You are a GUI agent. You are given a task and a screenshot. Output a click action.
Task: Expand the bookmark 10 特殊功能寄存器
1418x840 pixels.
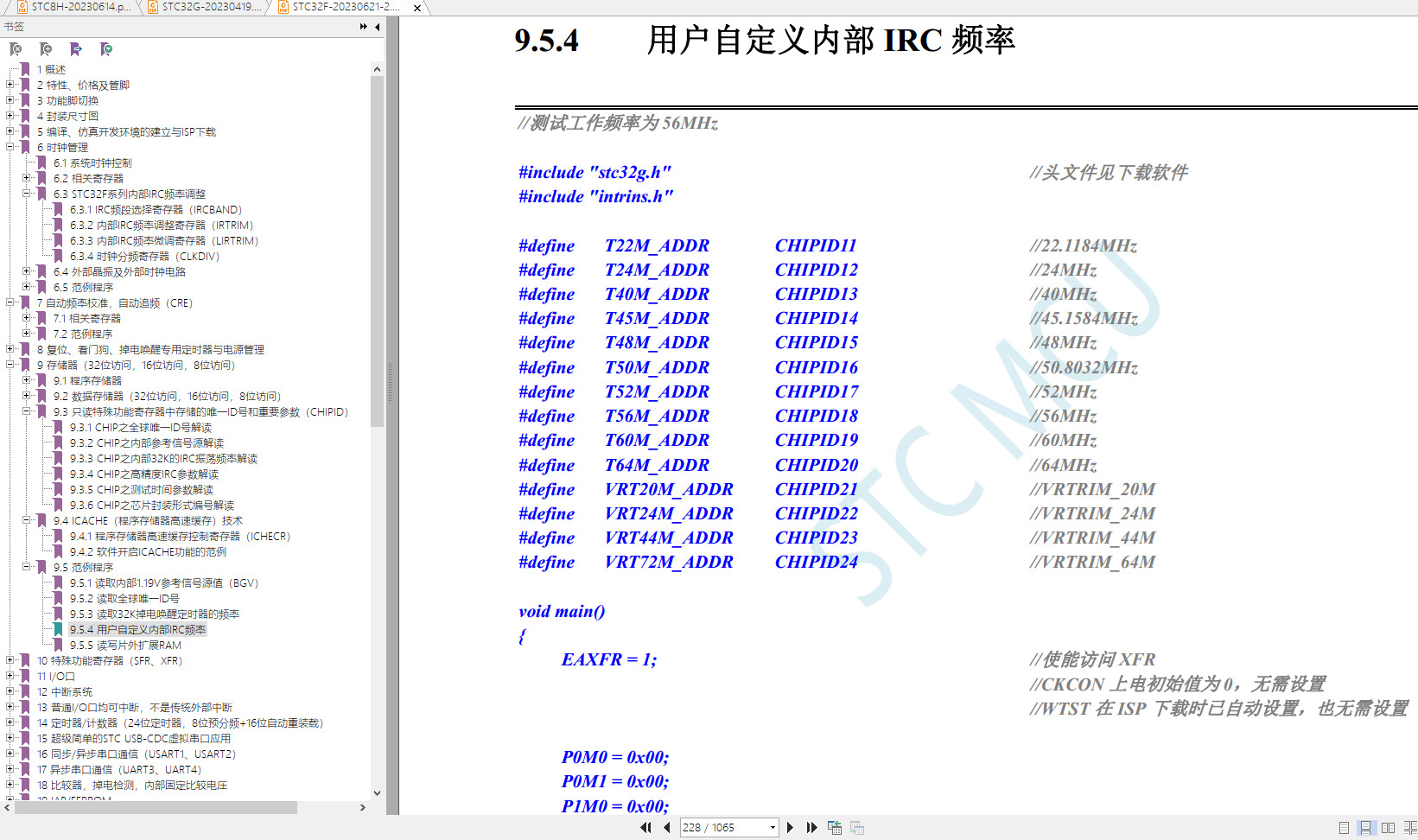pos(10,660)
